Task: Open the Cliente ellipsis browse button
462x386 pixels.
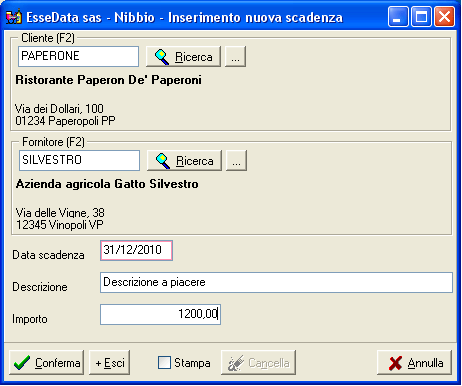Action: tap(235, 57)
